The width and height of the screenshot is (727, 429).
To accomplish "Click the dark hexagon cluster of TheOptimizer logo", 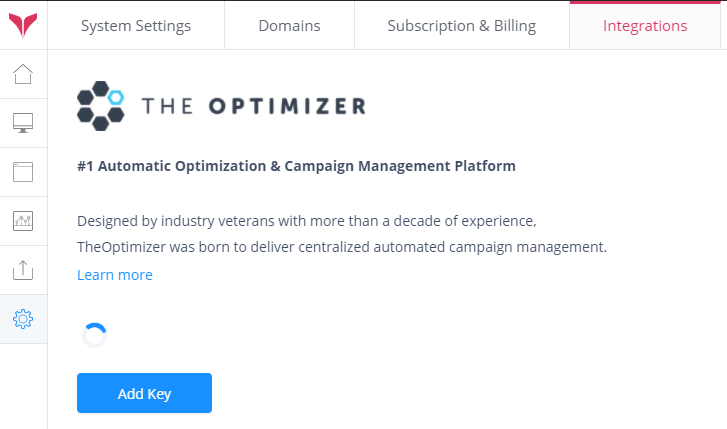I will coord(96,110).
